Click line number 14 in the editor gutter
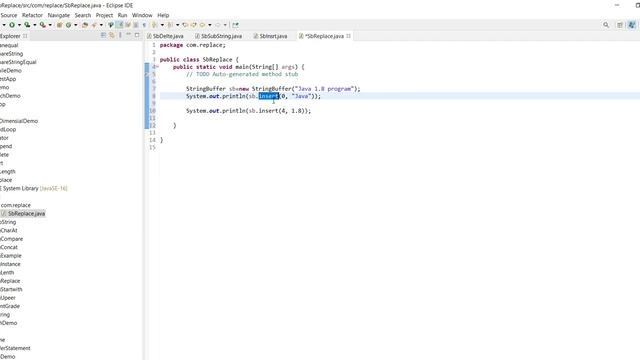Viewport: 640px width, 360px height. point(152,140)
